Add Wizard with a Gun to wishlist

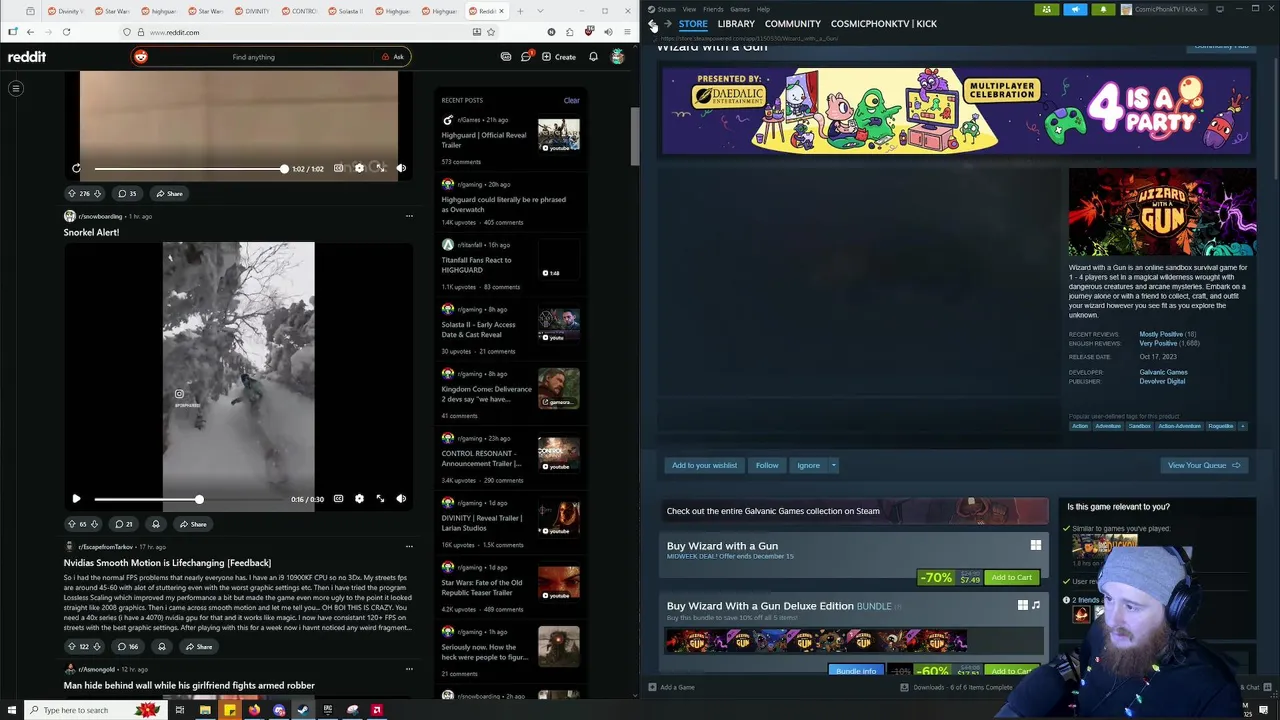click(704, 465)
